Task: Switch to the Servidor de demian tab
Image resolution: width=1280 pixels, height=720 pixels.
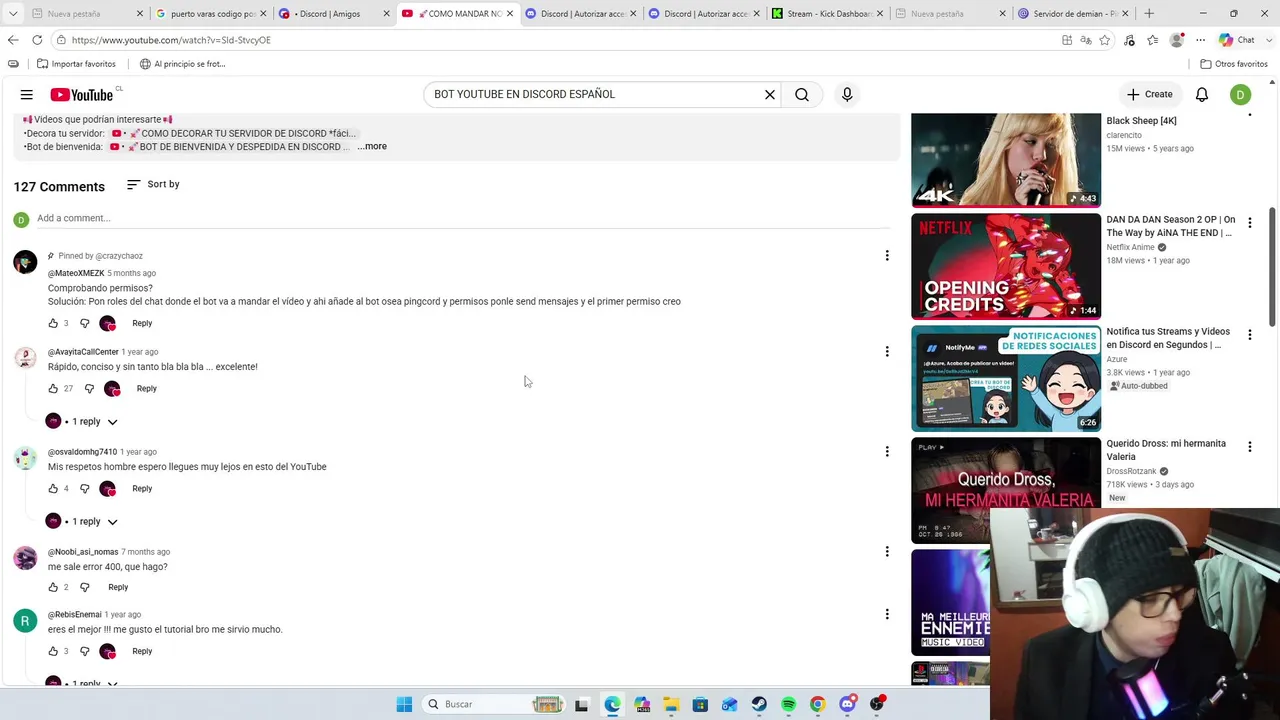Action: [x=1073, y=14]
